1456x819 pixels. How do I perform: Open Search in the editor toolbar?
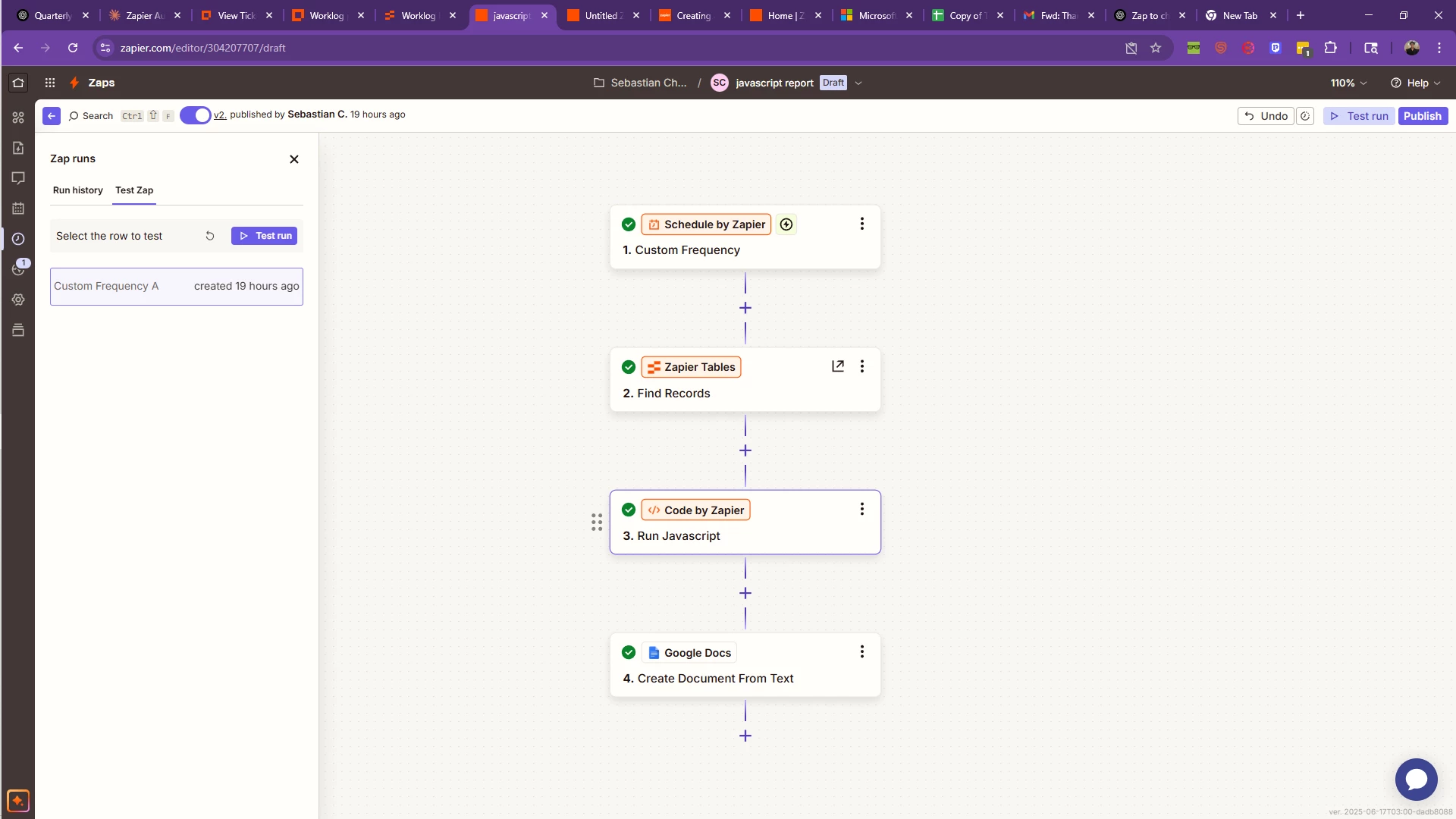91,116
